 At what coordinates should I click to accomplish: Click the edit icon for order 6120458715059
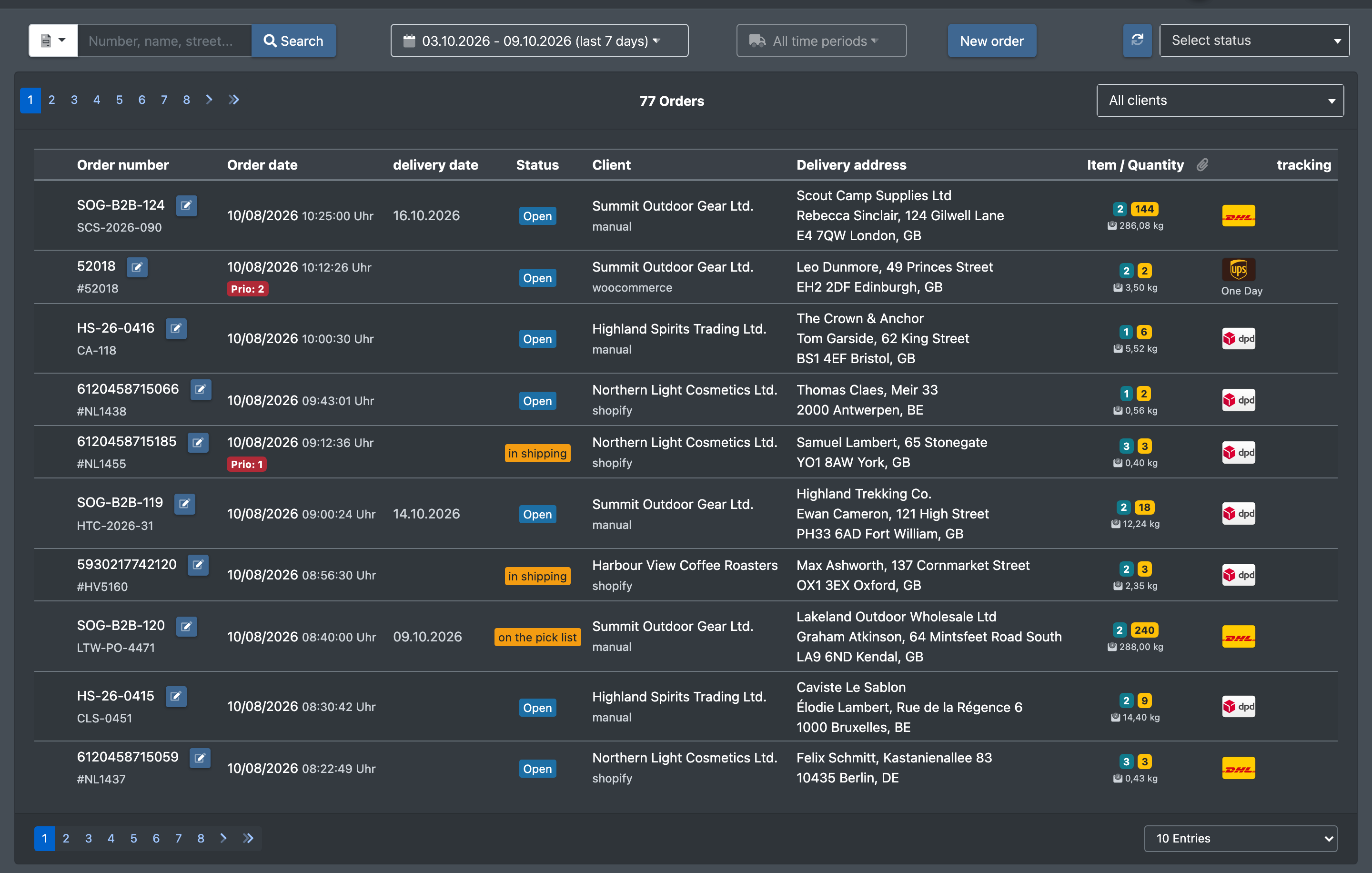click(x=200, y=758)
